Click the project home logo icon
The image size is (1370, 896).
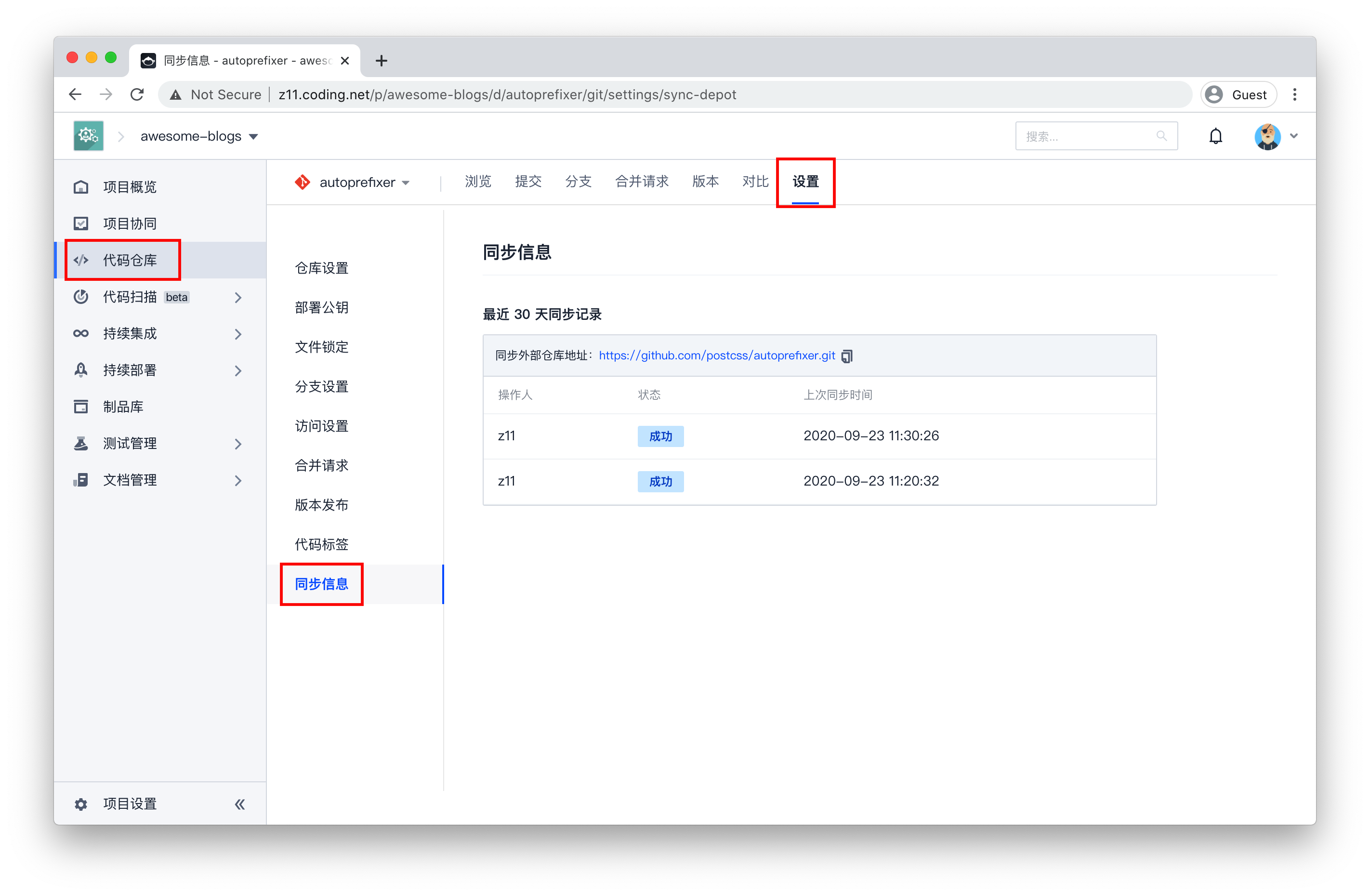tap(88, 136)
